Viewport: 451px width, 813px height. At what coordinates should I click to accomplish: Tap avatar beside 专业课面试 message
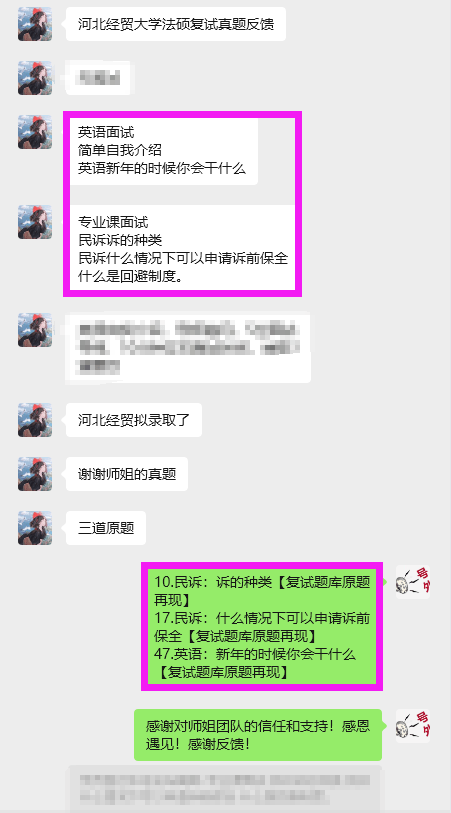click(x=35, y=222)
